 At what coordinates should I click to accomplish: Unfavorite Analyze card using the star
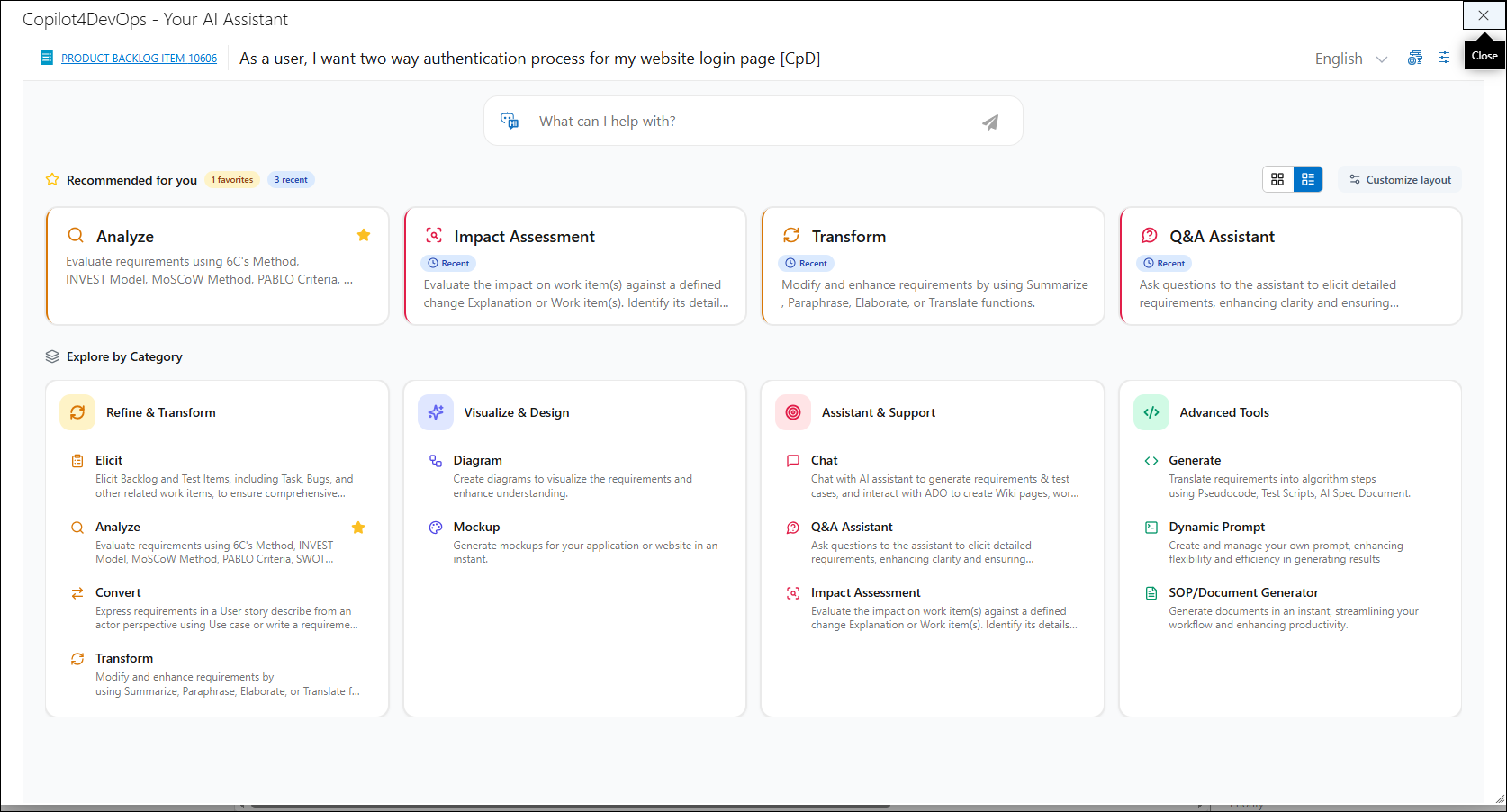364,235
